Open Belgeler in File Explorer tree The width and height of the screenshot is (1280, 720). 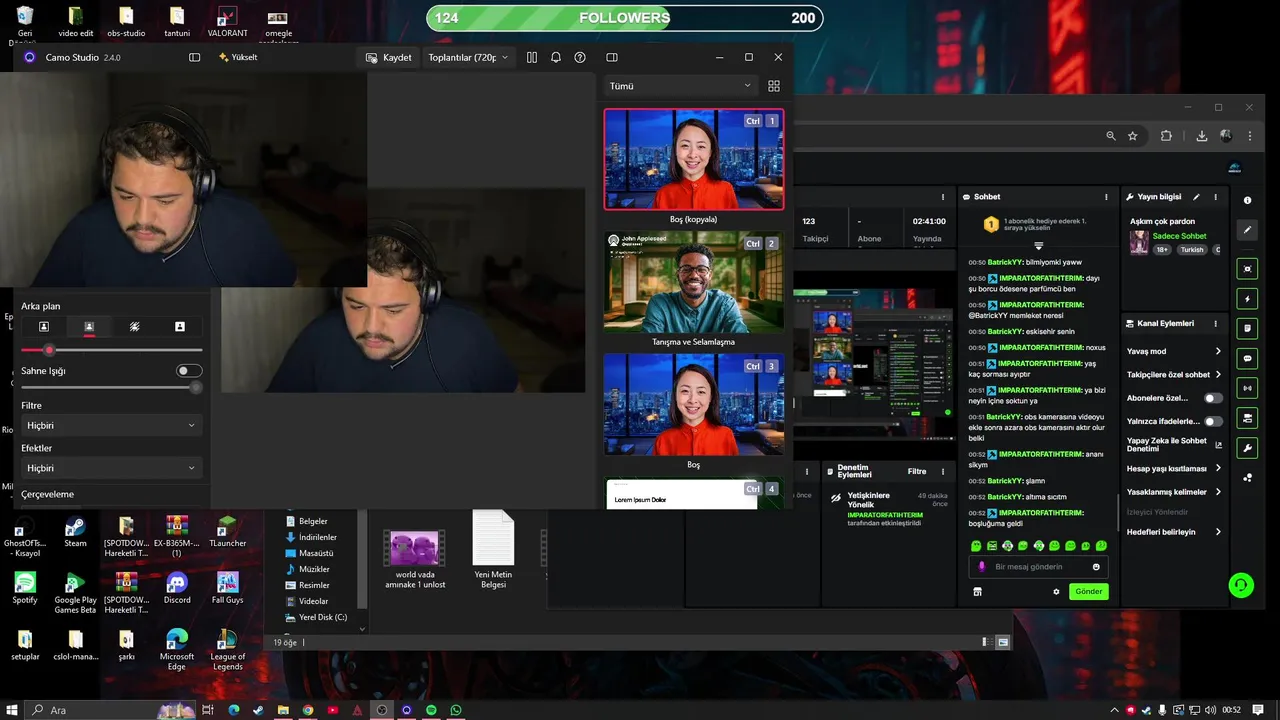click(x=313, y=521)
